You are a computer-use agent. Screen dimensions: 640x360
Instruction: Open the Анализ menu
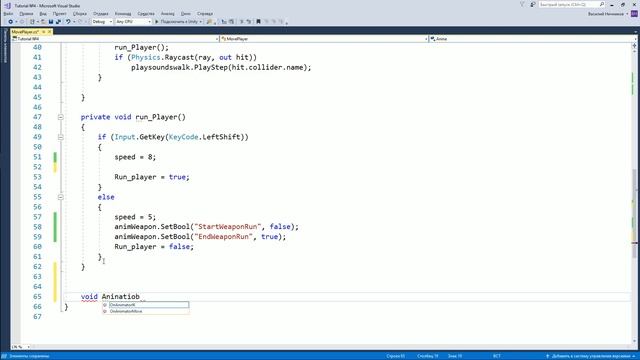point(168,14)
